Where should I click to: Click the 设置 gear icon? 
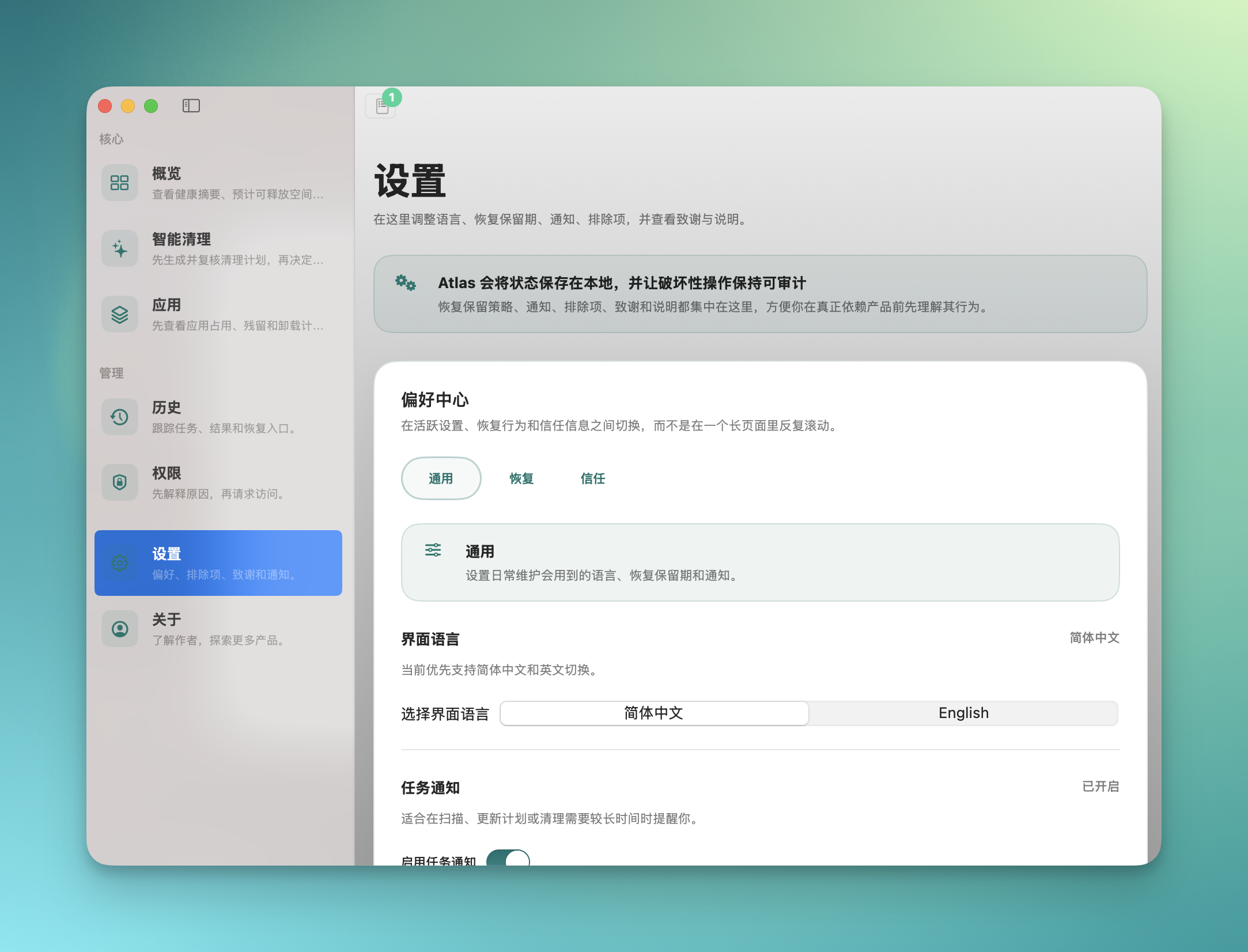pyautogui.click(x=119, y=563)
